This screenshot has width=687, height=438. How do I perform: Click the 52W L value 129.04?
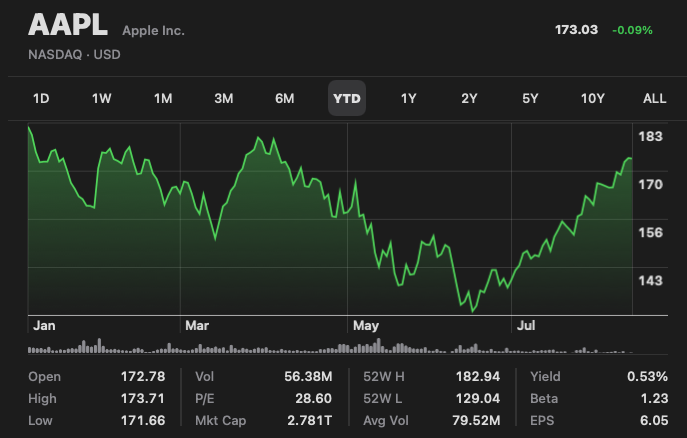[478, 399]
